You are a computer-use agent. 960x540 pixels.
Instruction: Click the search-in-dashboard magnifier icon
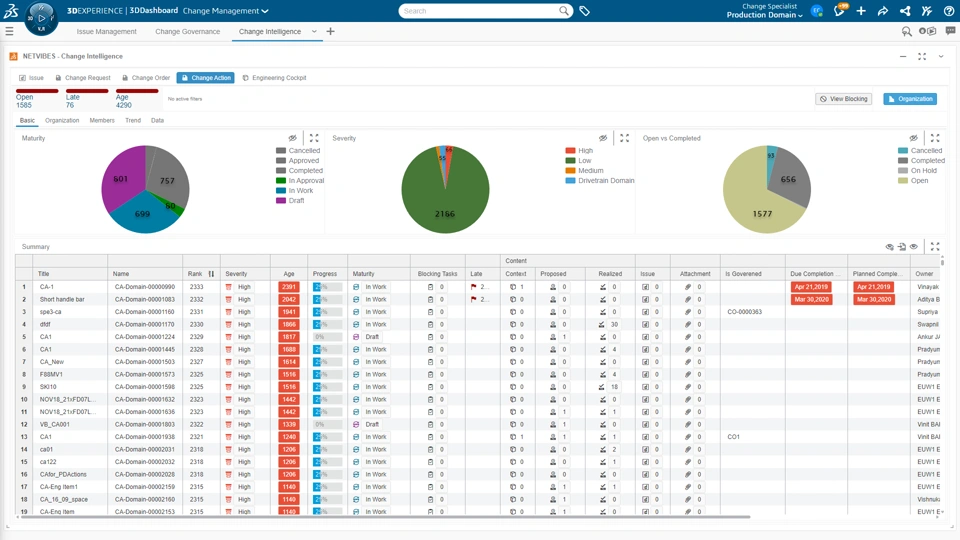tap(906, 31)
